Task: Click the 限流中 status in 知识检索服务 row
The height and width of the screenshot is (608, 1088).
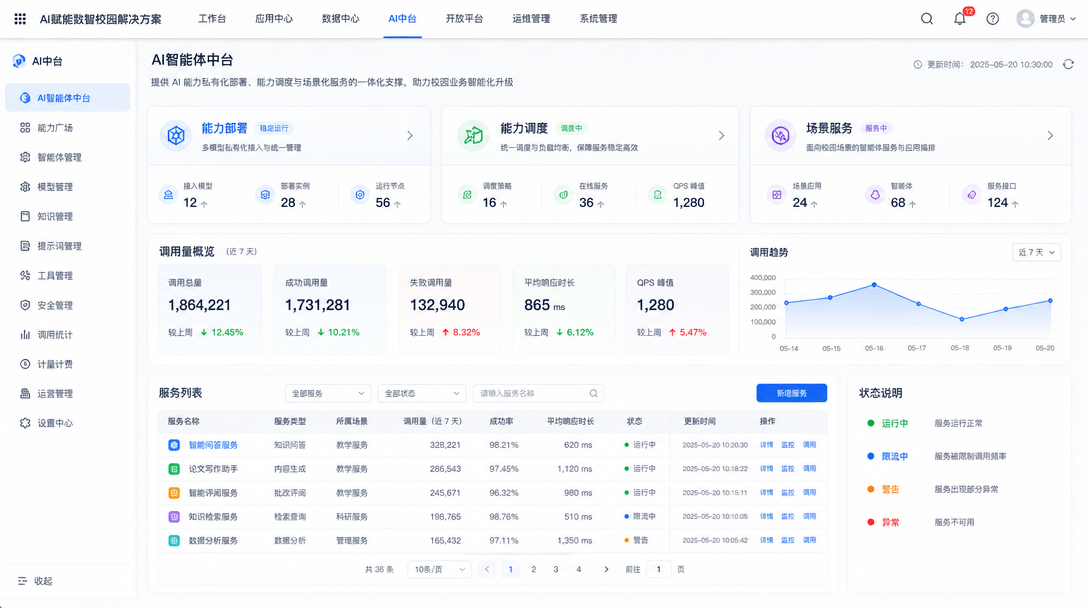Action: 640,516
